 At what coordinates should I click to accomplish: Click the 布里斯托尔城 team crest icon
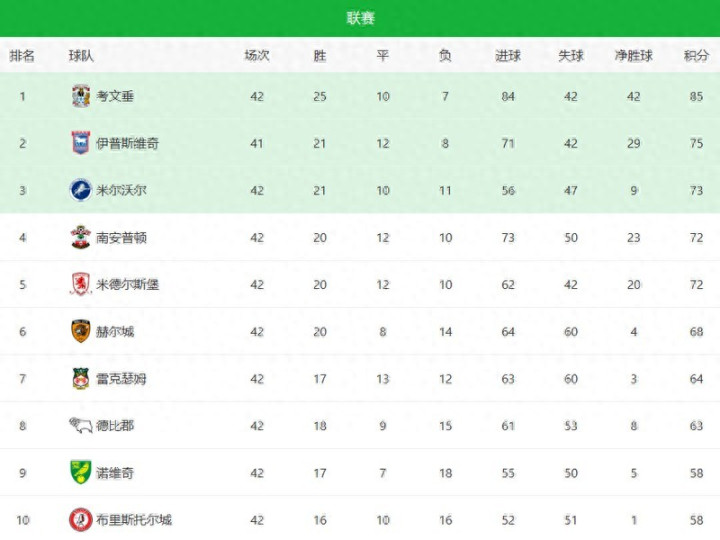[x=81, y=519]
